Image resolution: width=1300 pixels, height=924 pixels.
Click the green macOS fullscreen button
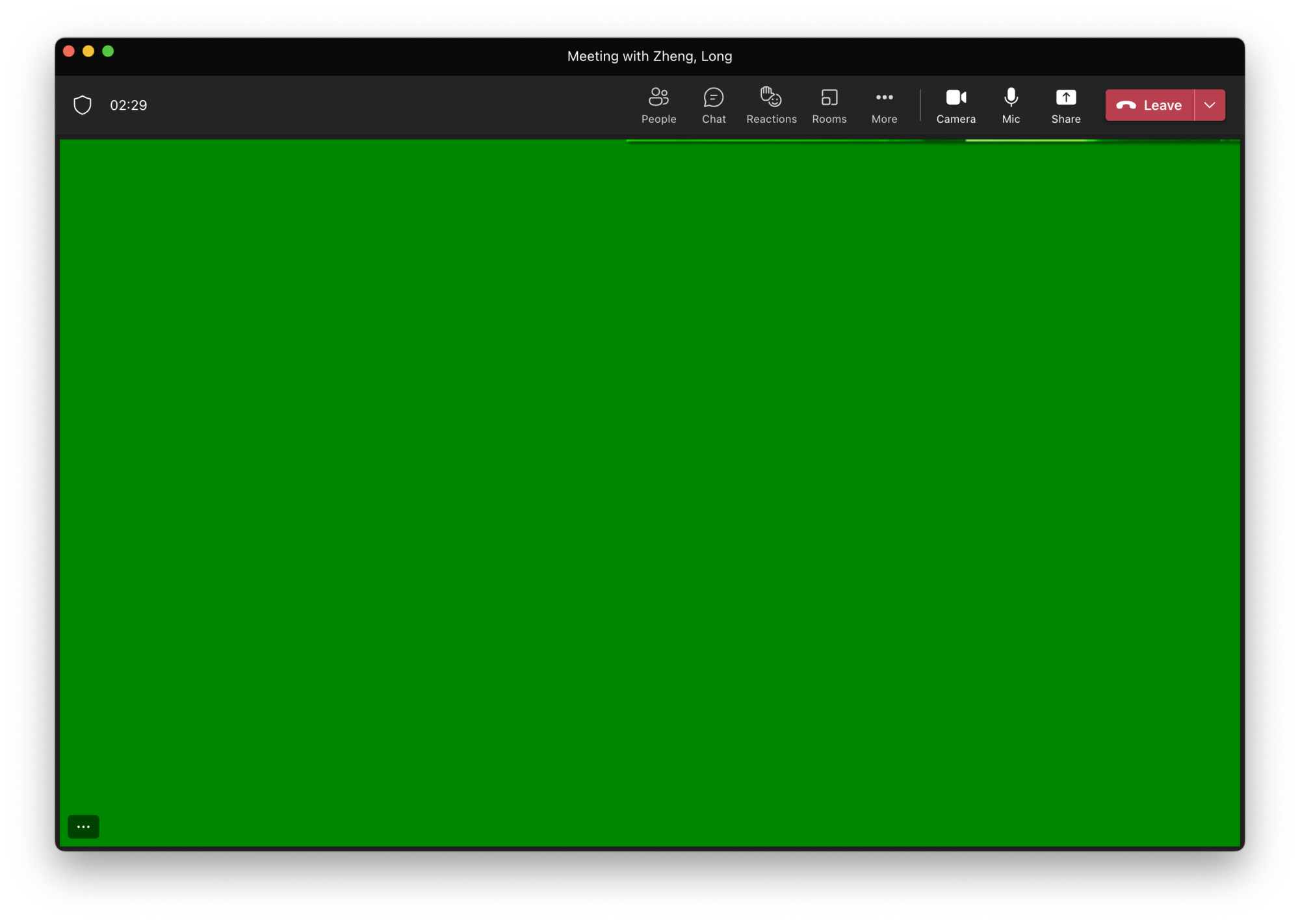point(108,51)
